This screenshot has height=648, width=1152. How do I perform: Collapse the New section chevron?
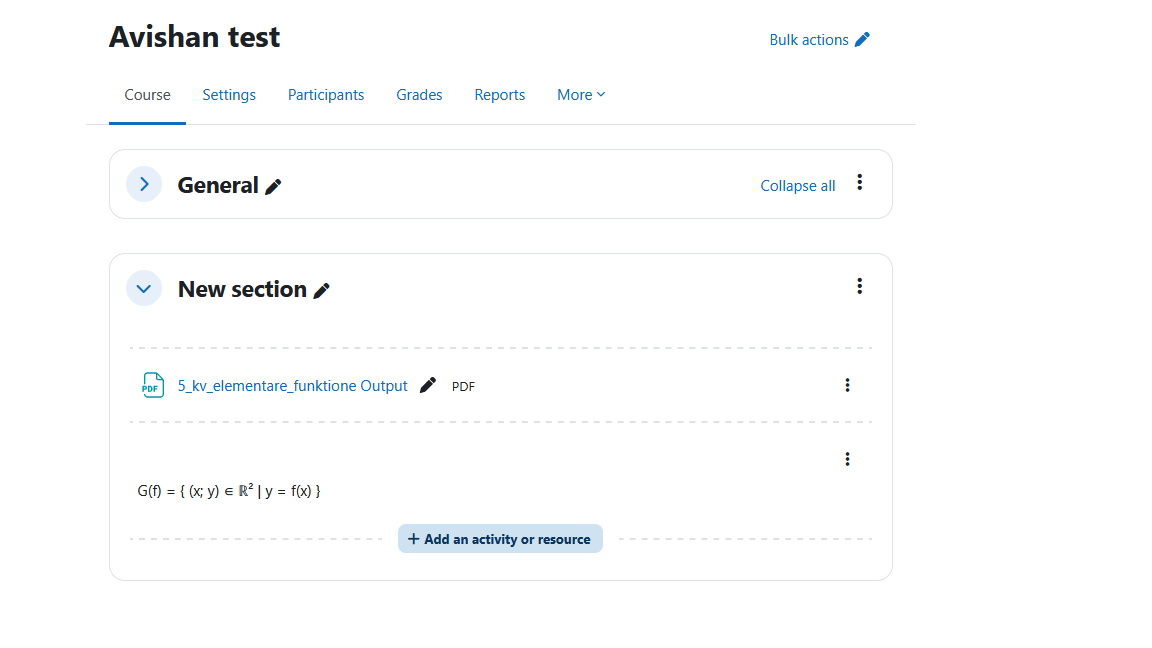tap(144, 289)
